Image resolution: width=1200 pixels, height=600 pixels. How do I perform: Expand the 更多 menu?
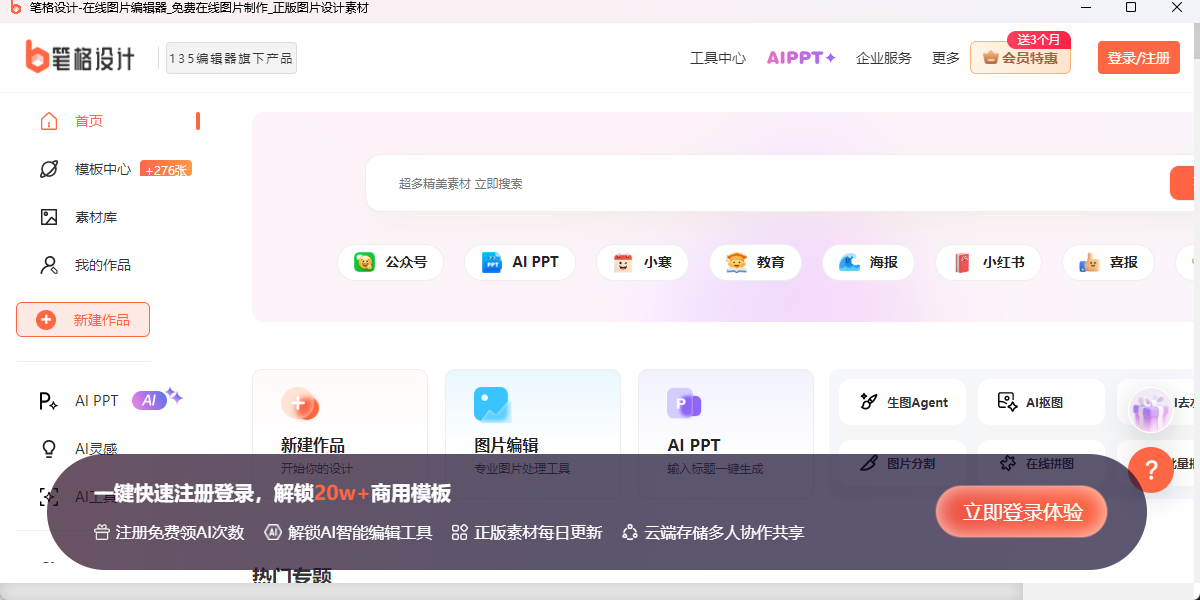945,58
